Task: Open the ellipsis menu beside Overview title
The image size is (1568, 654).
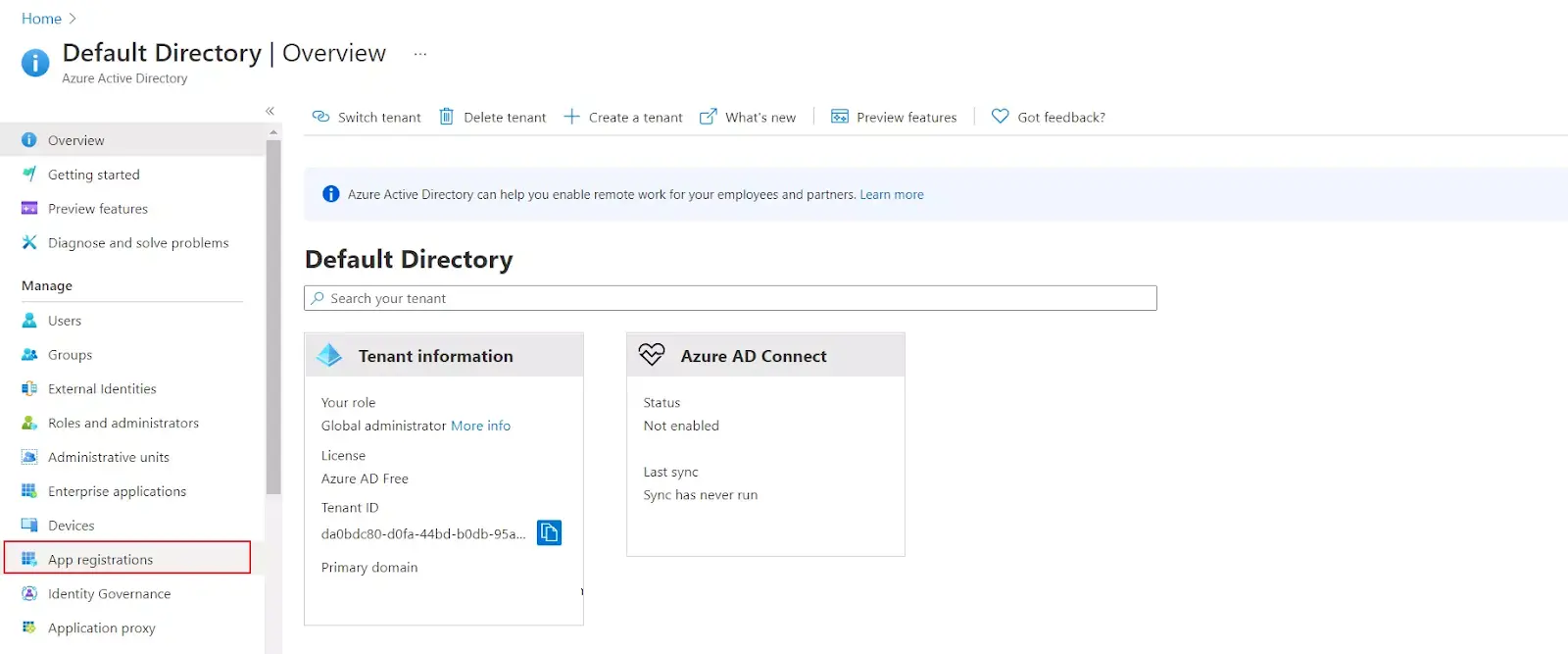Action: tap(420, 54)
